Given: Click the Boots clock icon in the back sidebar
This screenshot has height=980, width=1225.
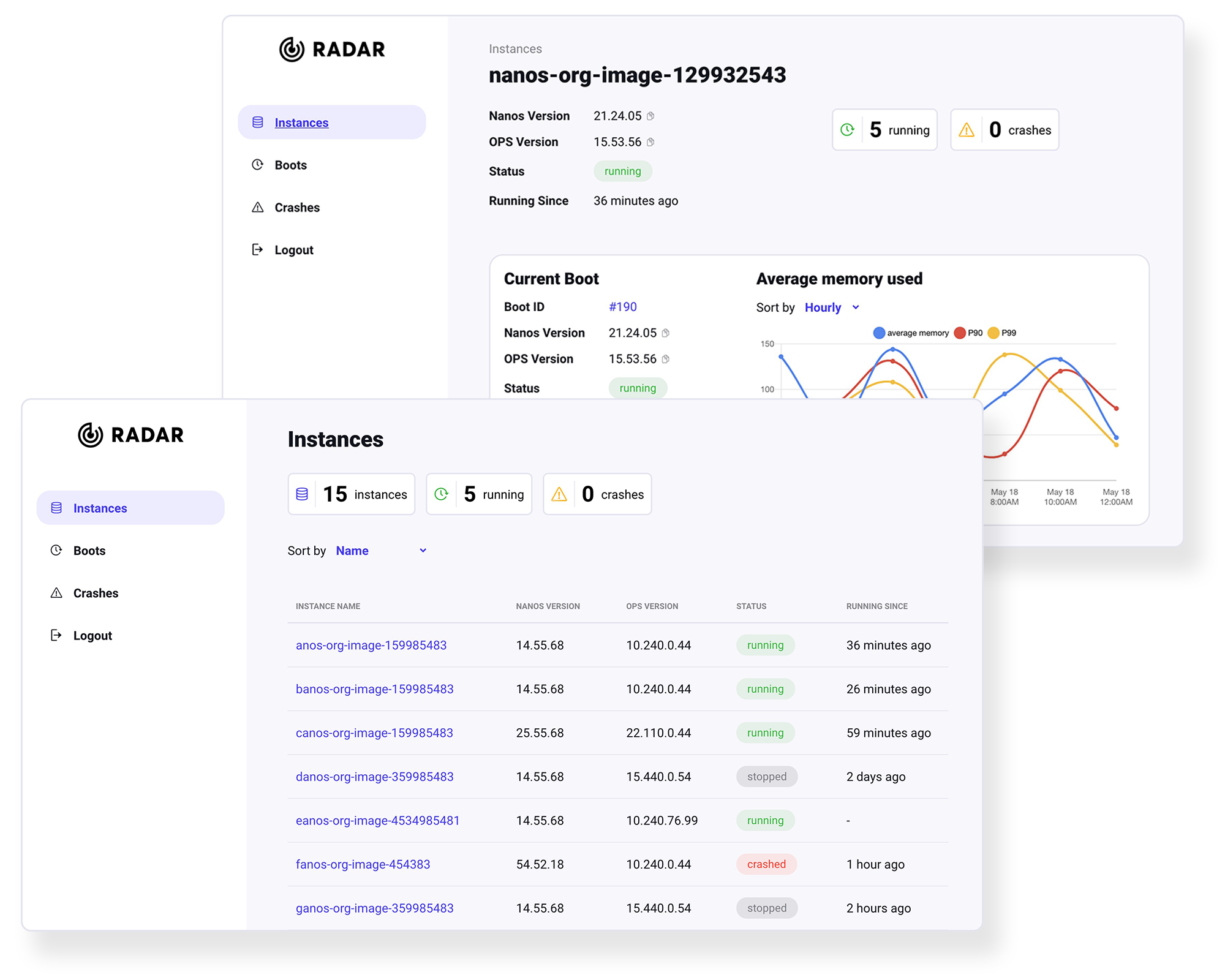Looking at the screenshot, I should click(258, 165).
